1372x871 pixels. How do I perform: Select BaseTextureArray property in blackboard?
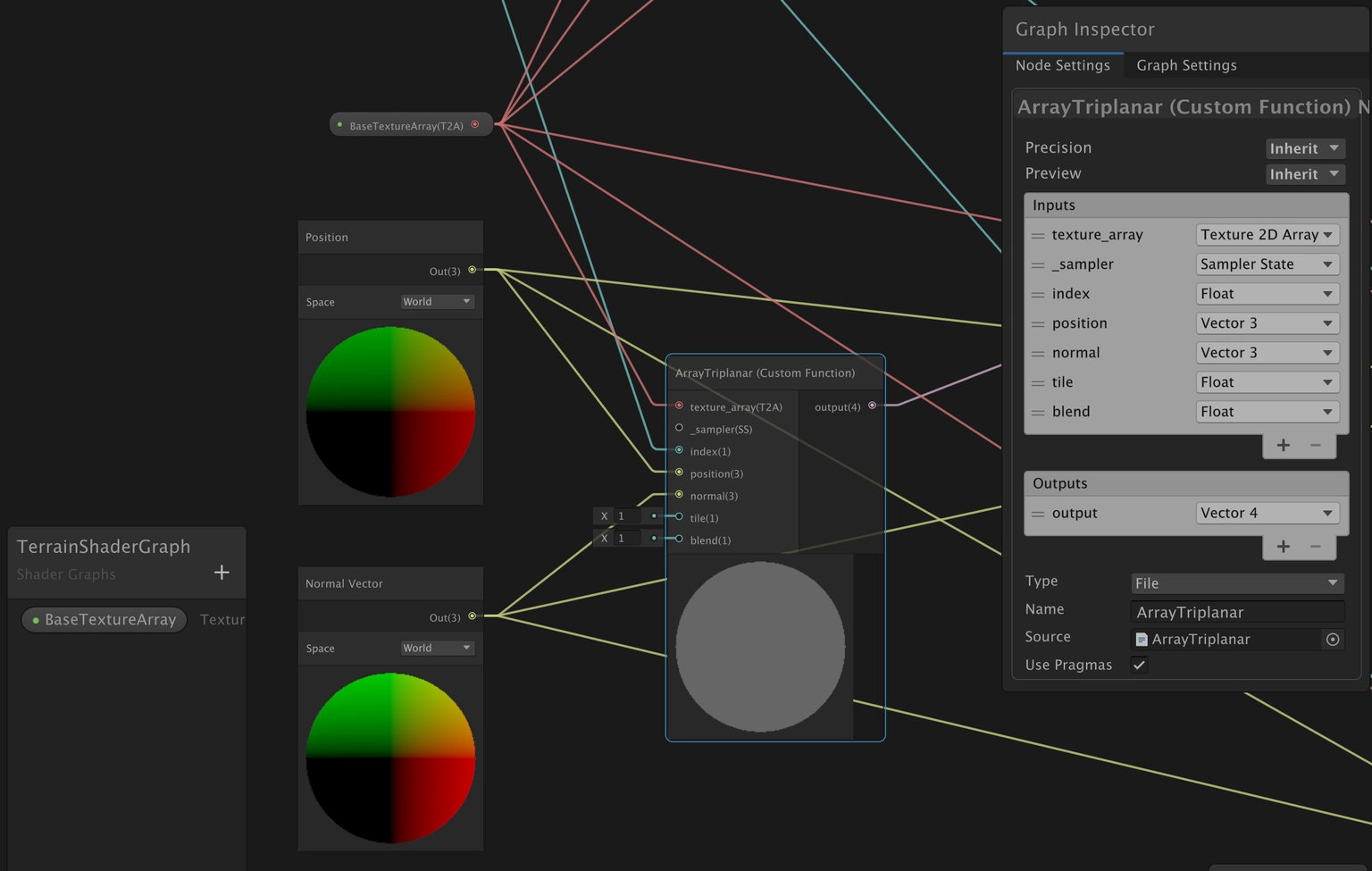pyautogui.click(x=105, y=620)
